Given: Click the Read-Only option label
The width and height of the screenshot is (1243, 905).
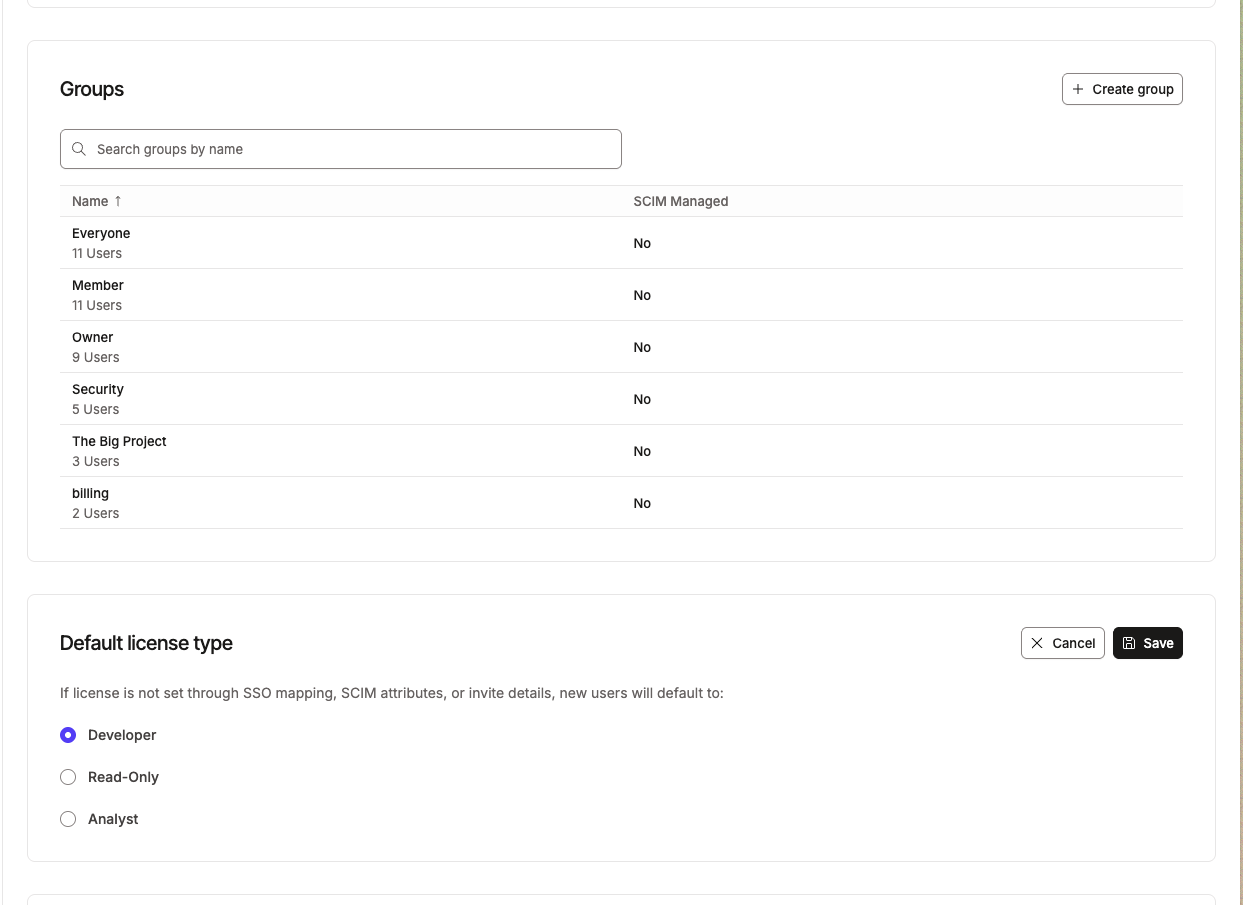Looking at the screenshot, I should coord(123,777).
